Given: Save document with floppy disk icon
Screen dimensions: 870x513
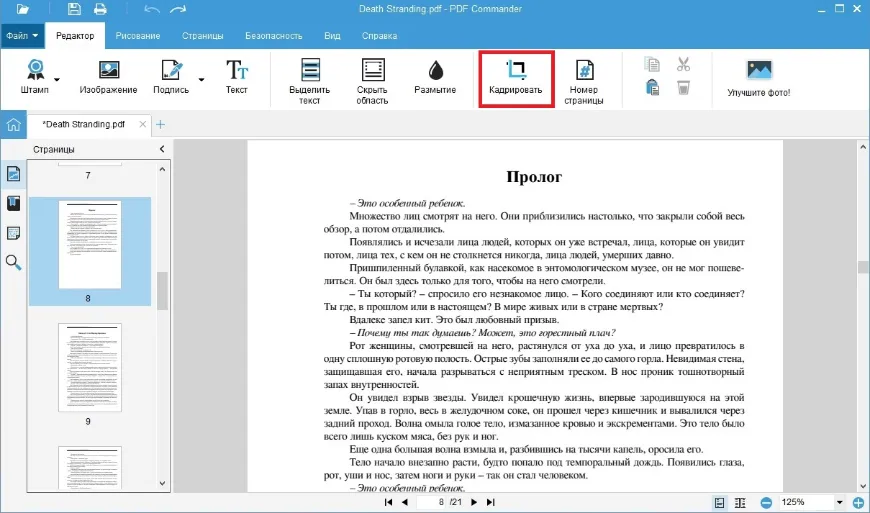Looking at the screenshot, I should click(x=74, y=9).
